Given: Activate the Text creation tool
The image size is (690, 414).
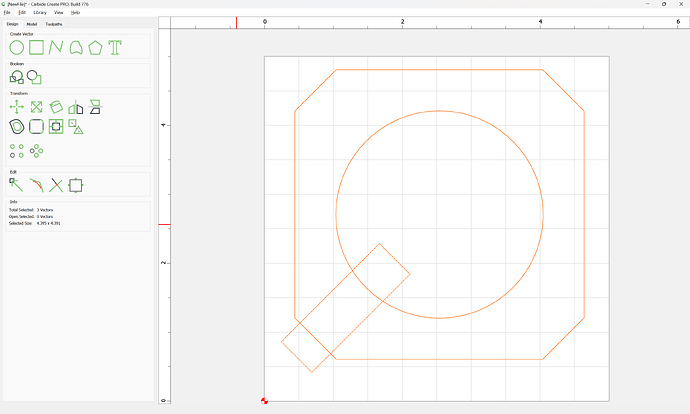Looking at the screenshot, I should (x=115, y=48).
